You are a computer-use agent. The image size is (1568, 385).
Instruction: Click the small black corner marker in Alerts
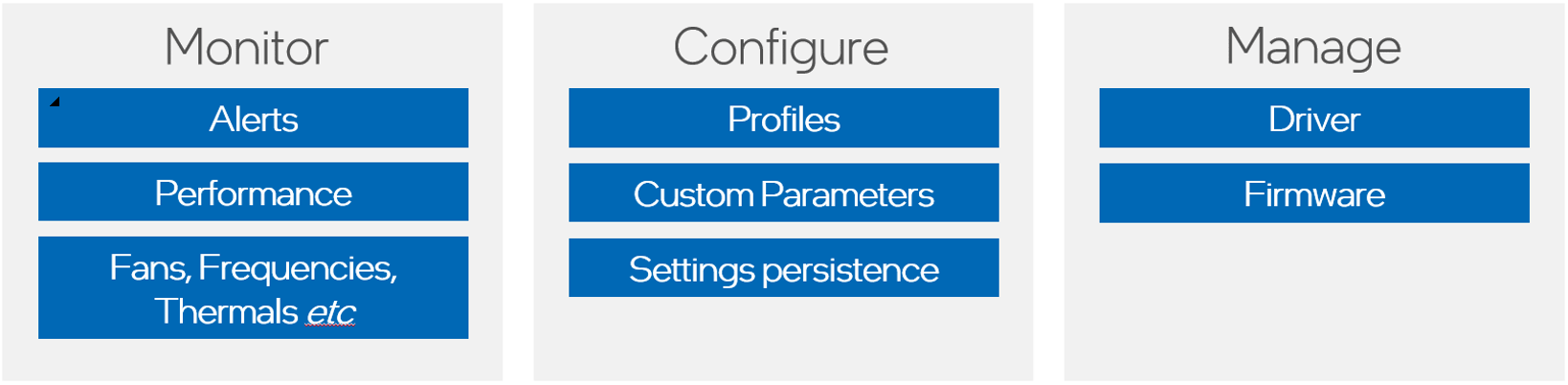coord(56,102)
